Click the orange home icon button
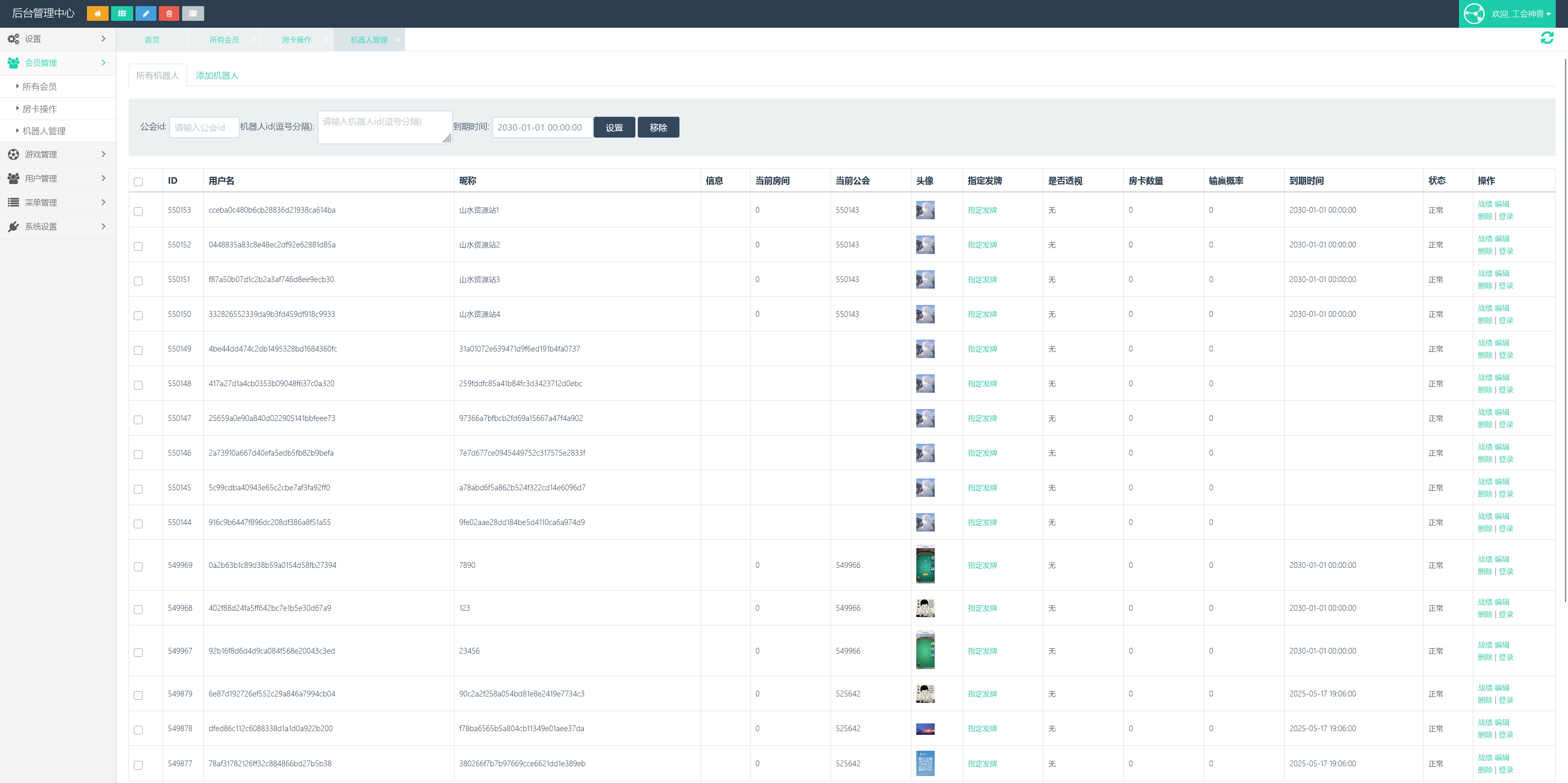 98,13
